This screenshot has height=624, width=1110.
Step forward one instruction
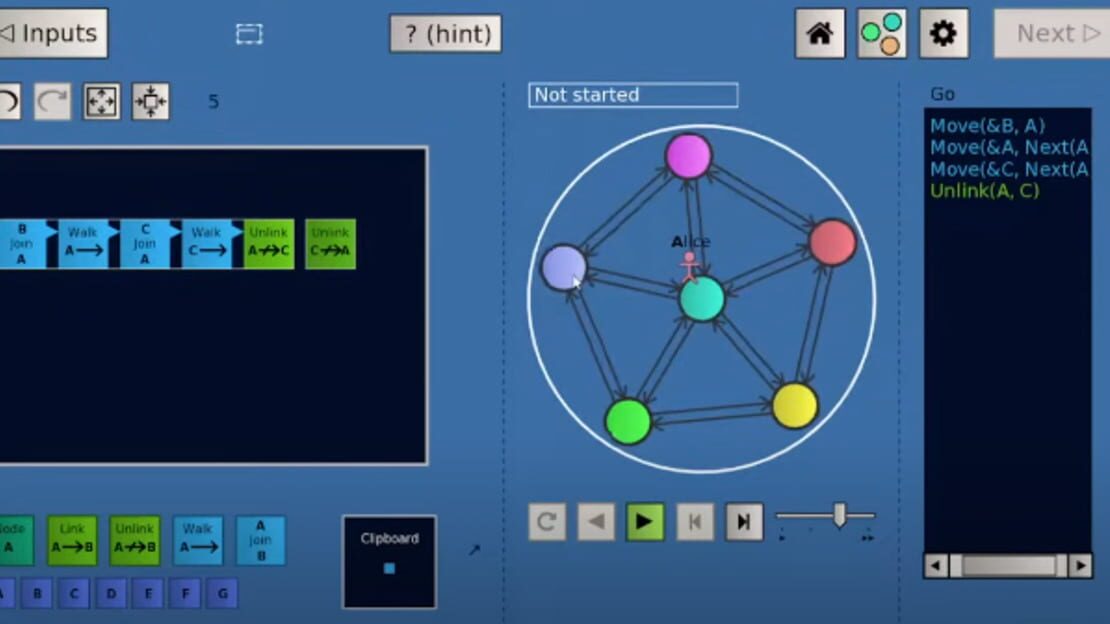coord(744,522)
